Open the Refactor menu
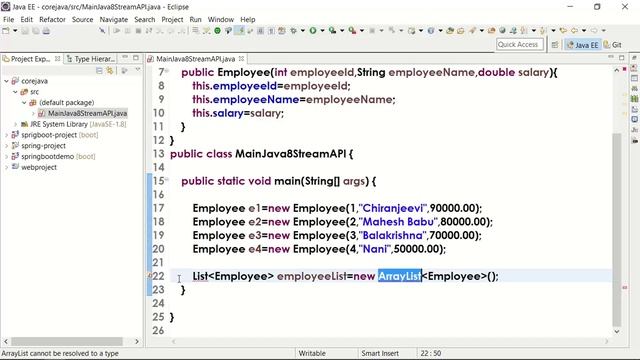The width and height of the screenshot is (640, 360). click(x=52, y=19)
